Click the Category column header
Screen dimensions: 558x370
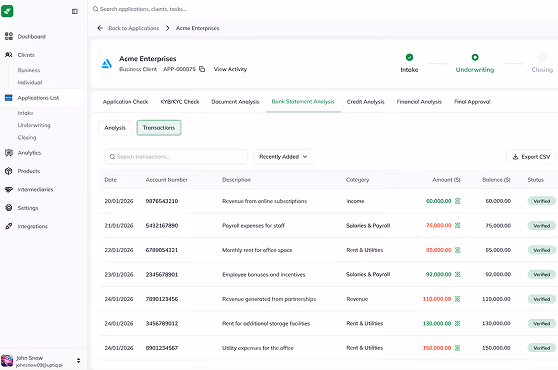click(x=358, y=180)
